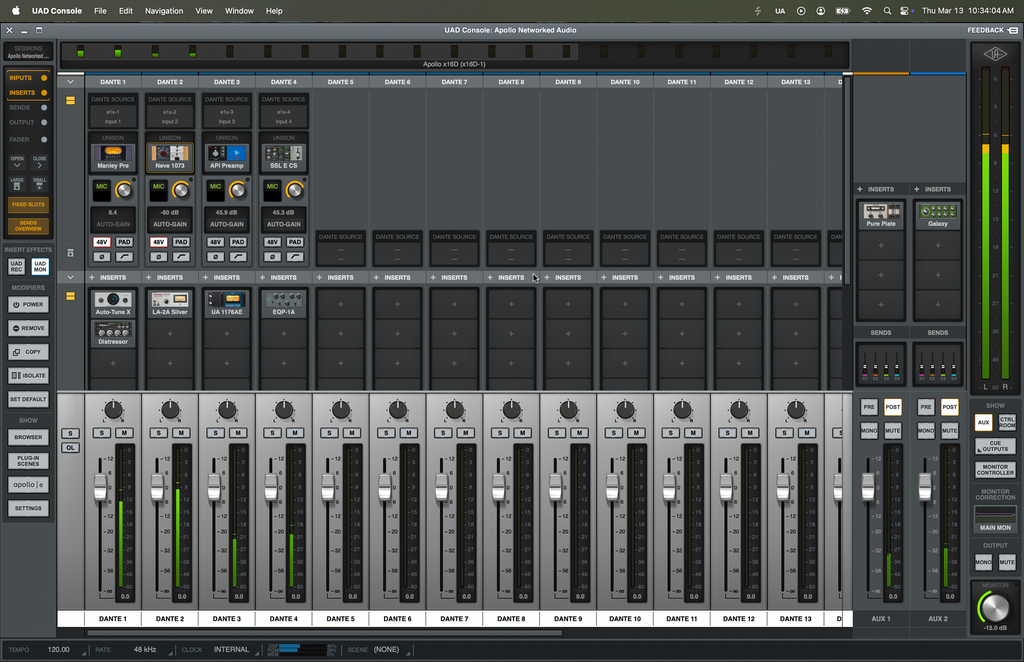Click the SMALL view size icon
1024x662 pixels.
tap(39, 184)
